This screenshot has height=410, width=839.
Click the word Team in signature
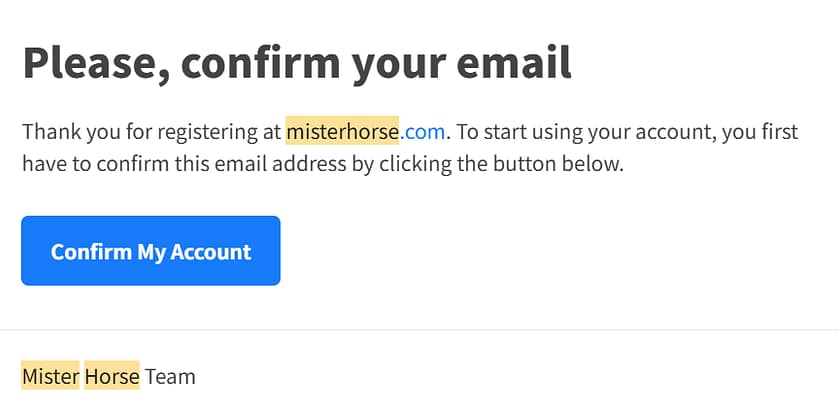point(170,376)
